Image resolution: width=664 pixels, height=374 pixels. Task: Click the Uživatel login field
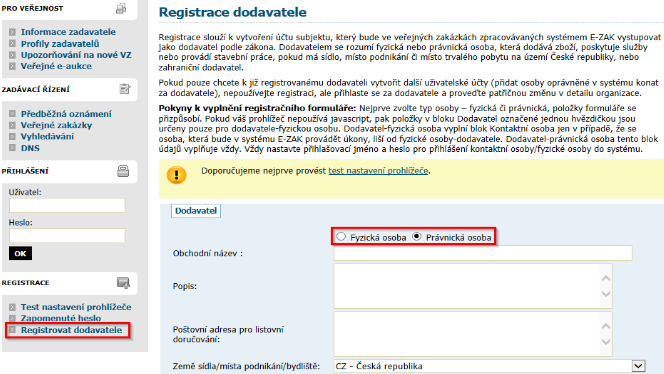click(x=67, y=206)
